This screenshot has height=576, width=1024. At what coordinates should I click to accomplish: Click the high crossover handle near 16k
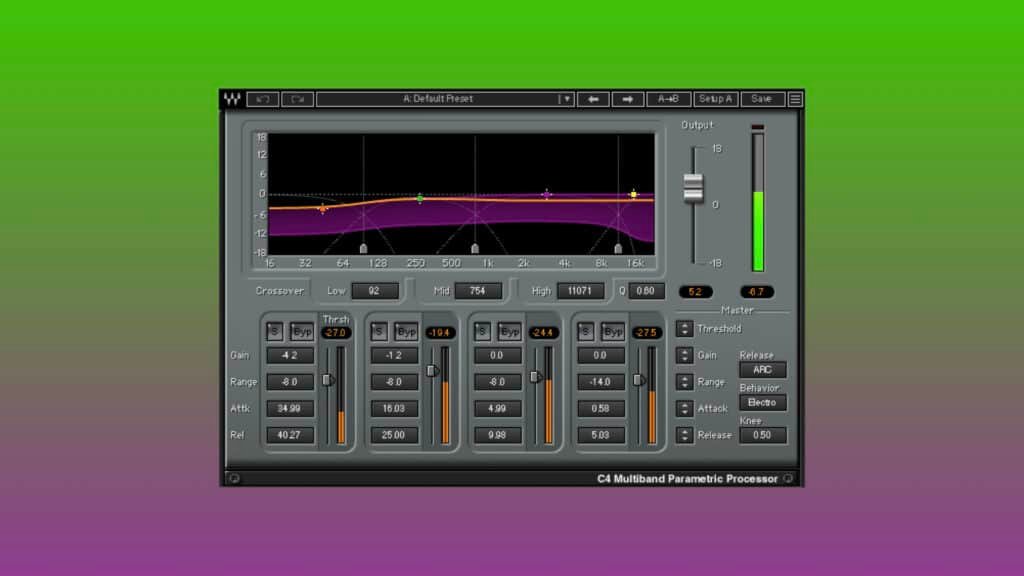618,248
